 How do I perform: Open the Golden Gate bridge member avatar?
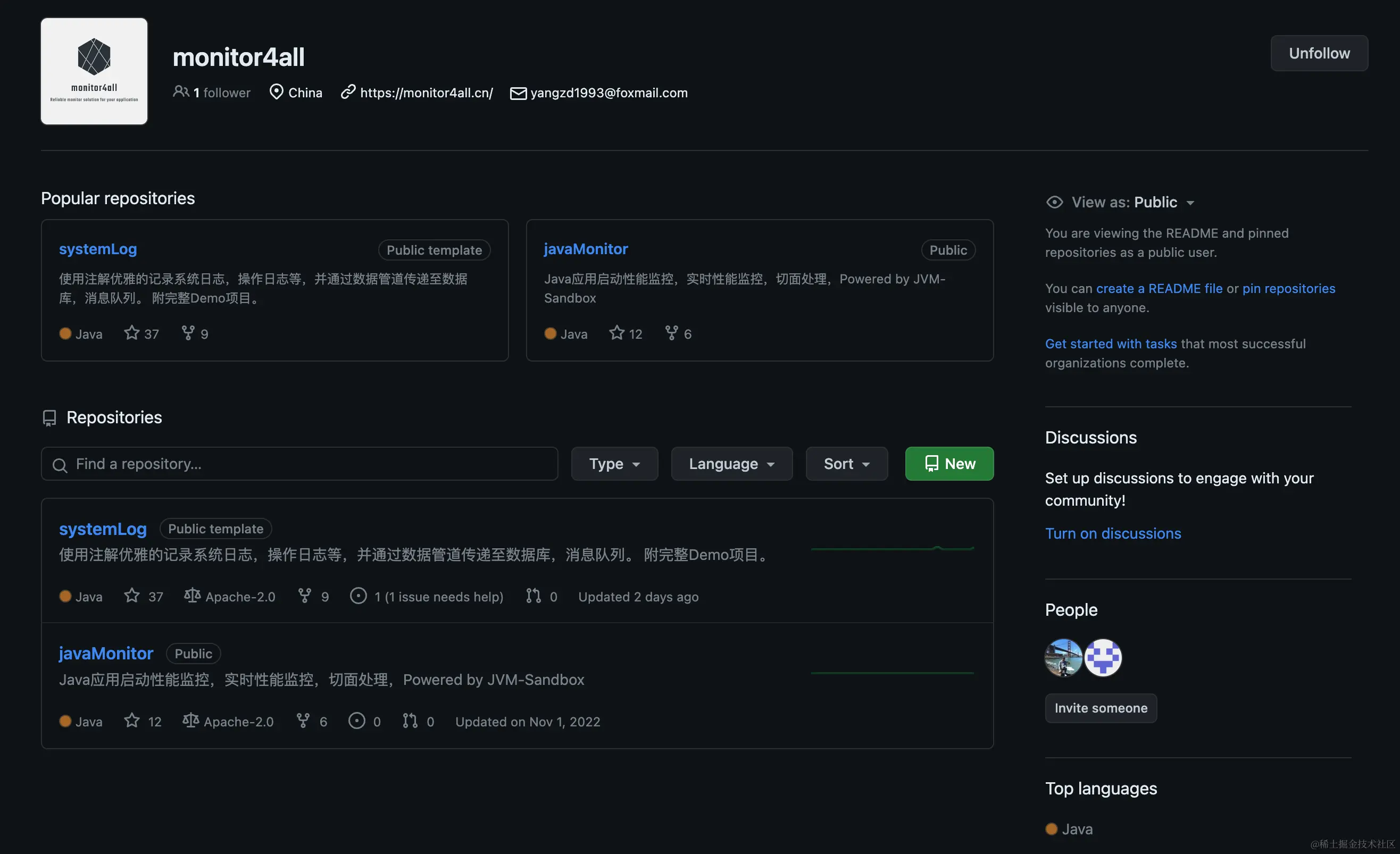tap(1063, 657)
